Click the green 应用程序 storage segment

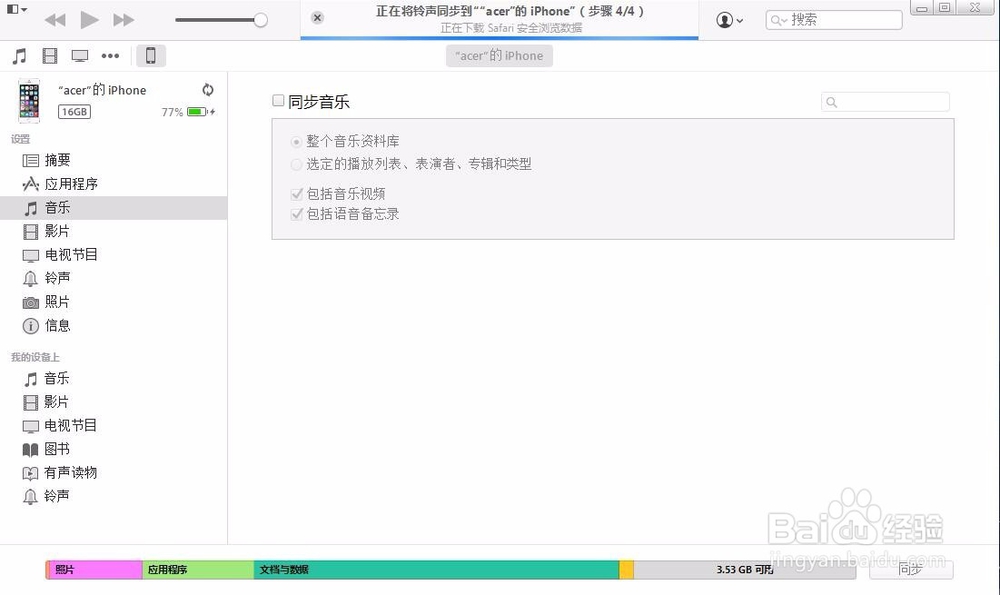tap(198, 569)
